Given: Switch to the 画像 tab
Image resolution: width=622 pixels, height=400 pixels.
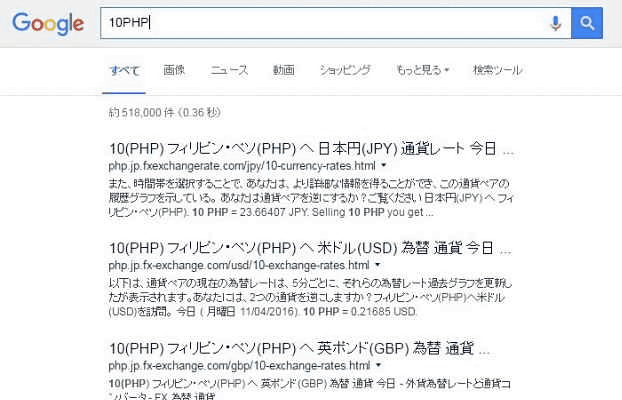Looking at the screenshot, I should 174,70.
